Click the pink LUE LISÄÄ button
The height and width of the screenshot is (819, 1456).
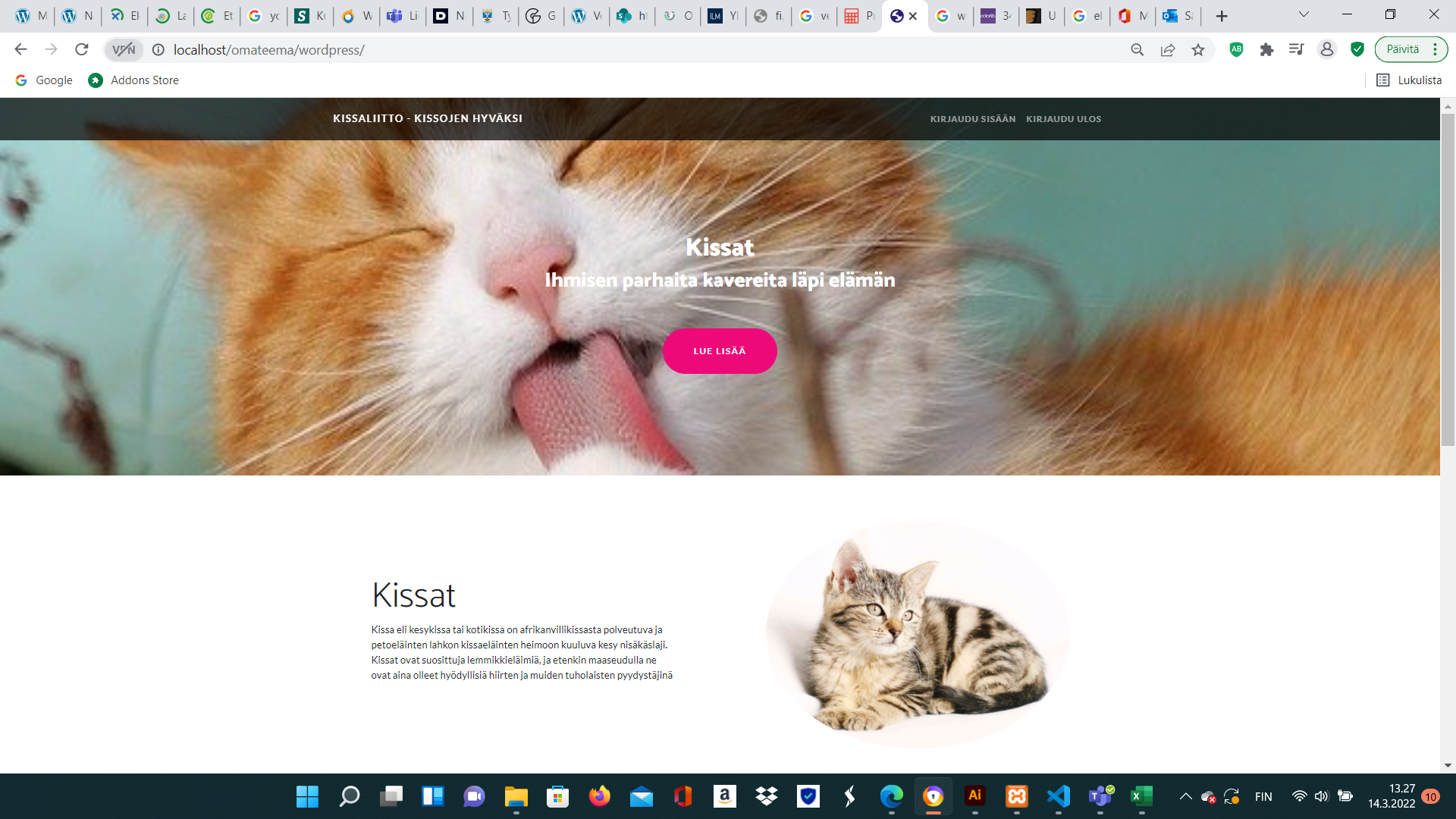pos(720,351)
